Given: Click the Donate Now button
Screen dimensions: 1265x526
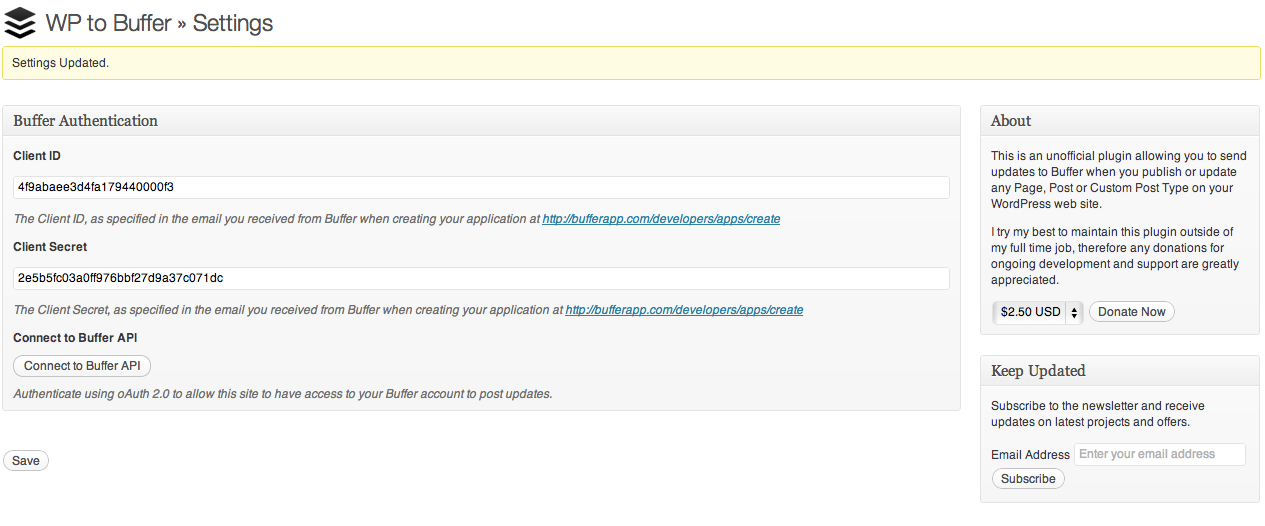Looking at the screenshot, I should coord(1131,312).
